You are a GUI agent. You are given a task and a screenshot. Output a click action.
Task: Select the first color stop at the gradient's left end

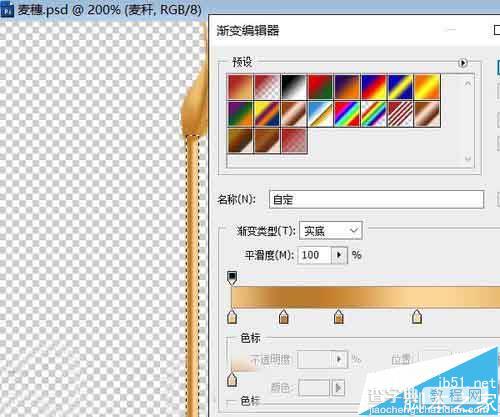point(232,317)
